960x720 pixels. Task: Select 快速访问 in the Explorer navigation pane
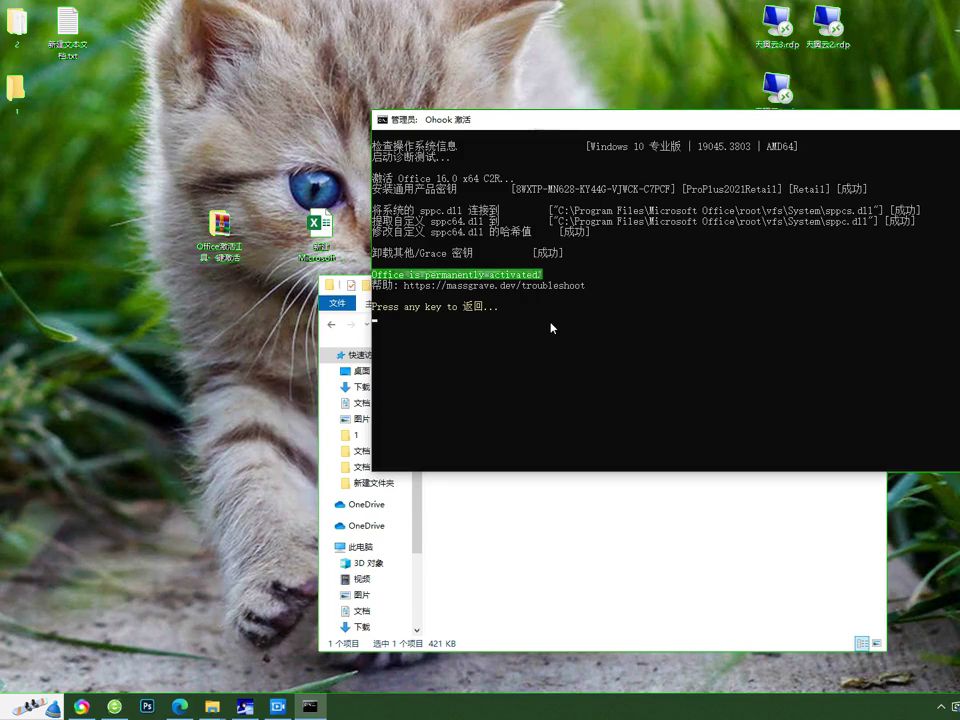[353, 355]
